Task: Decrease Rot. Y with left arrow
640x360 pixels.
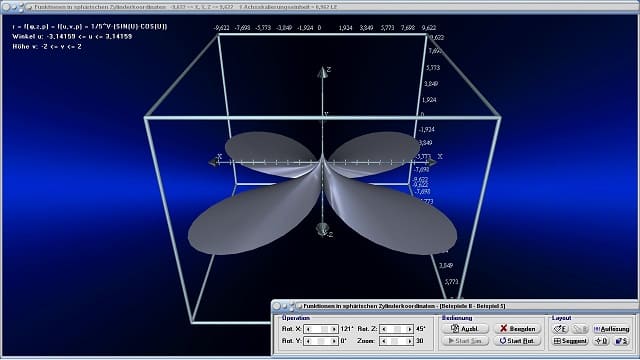Action: coord(308,341)
